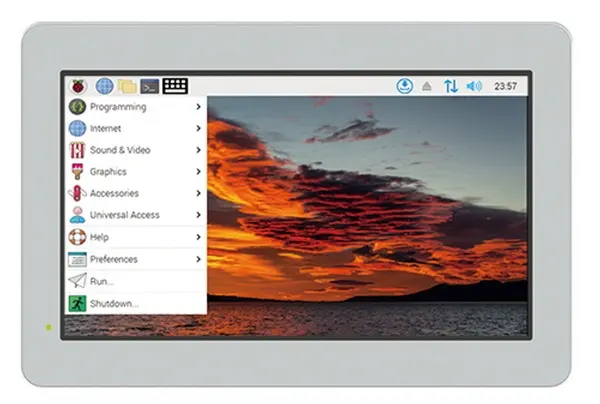Viewport: 600px width, 404px height.
Task: Expand the Programming chevron arrow
Action: pos(198,107)
